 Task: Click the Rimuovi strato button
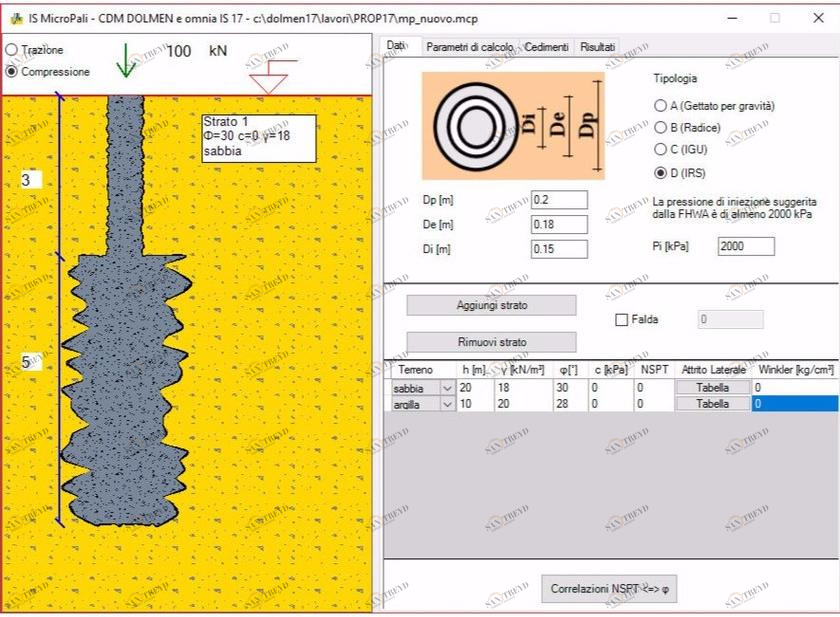491,342
